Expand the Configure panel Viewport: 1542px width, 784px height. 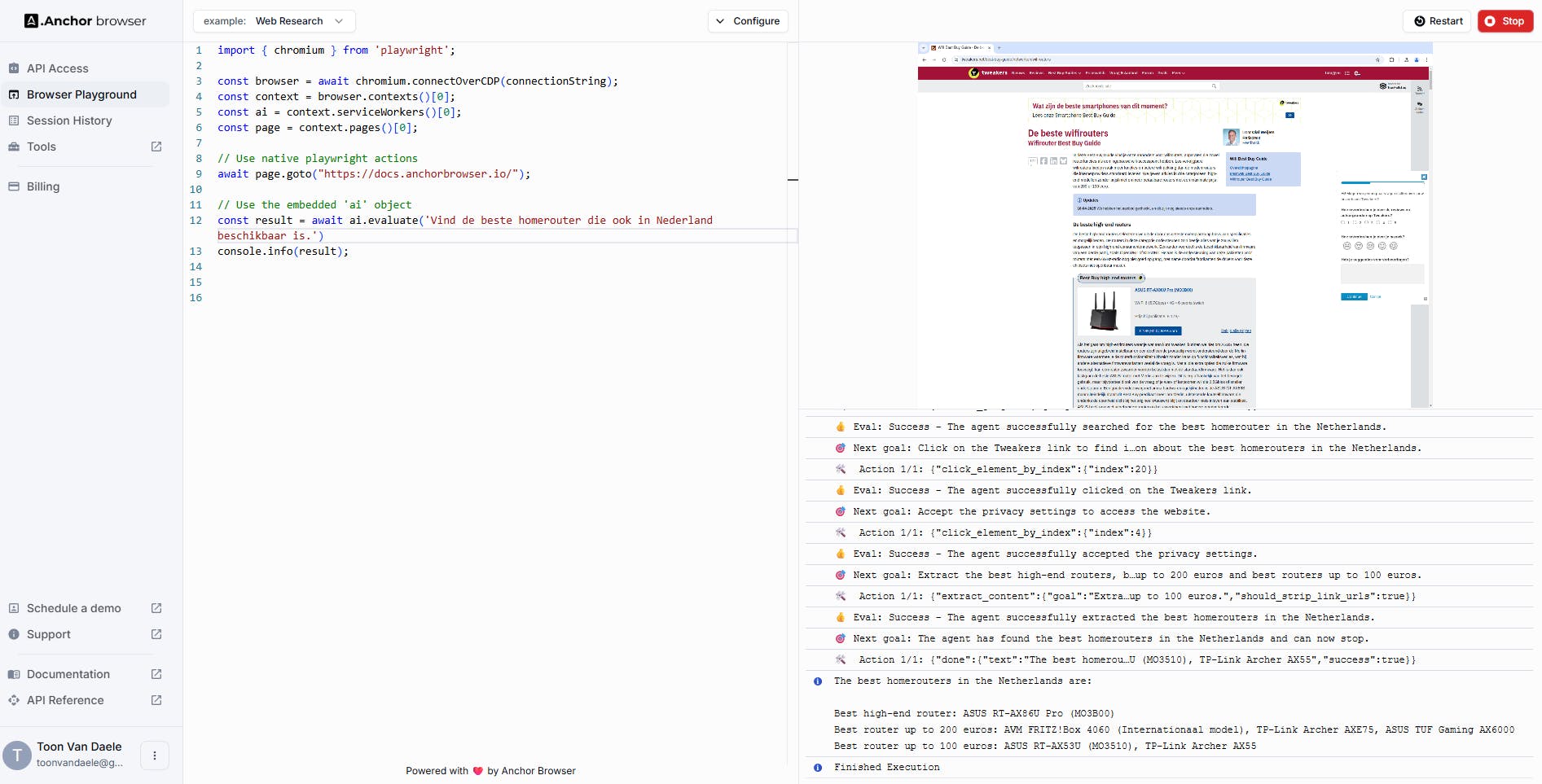748,21
